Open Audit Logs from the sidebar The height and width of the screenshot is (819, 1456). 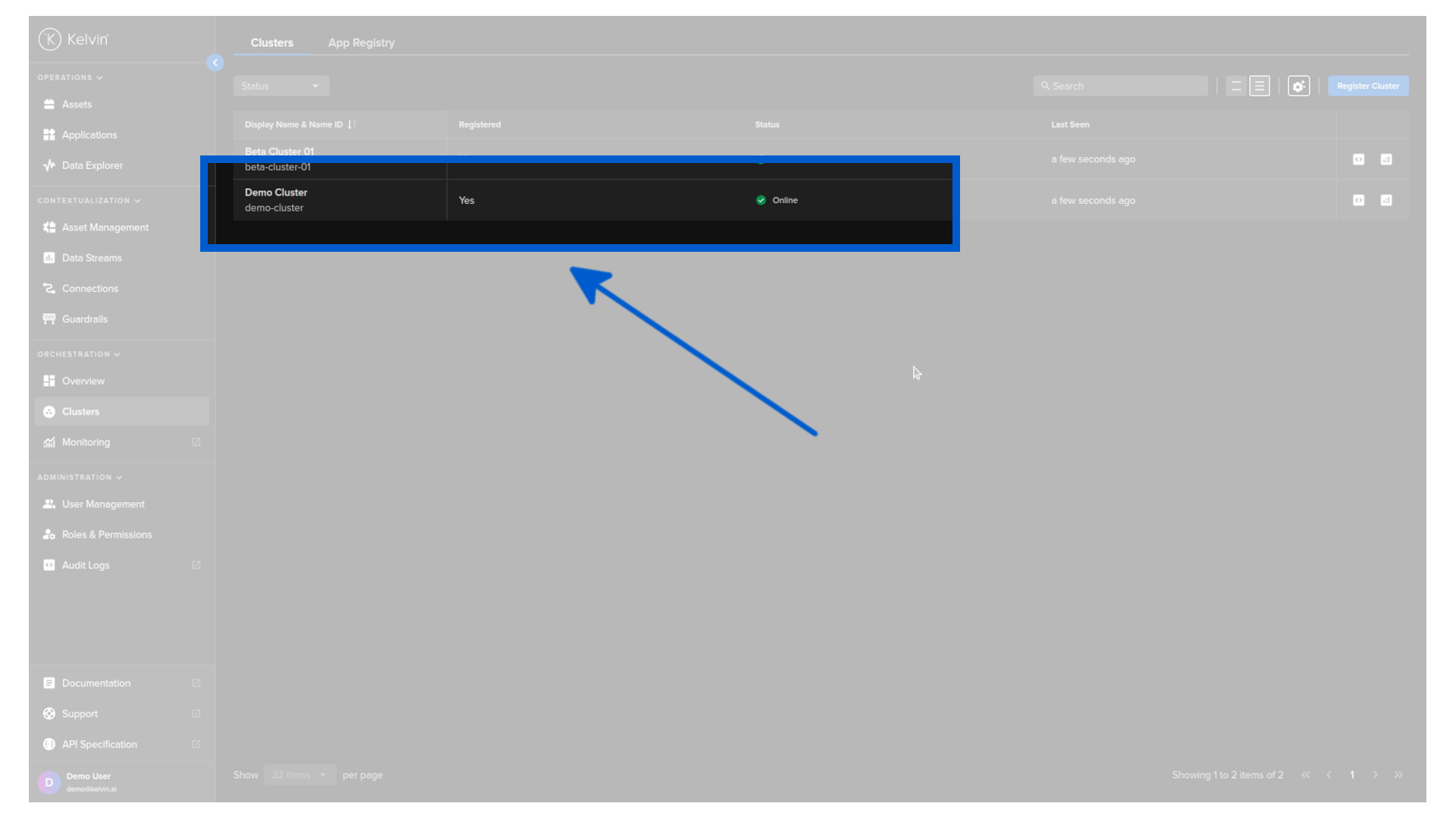[85, 566]
